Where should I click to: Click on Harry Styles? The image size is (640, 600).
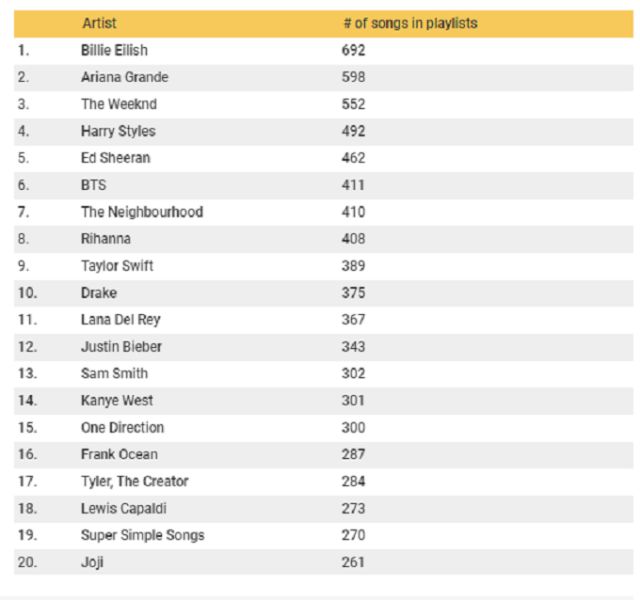pos(118,131)
